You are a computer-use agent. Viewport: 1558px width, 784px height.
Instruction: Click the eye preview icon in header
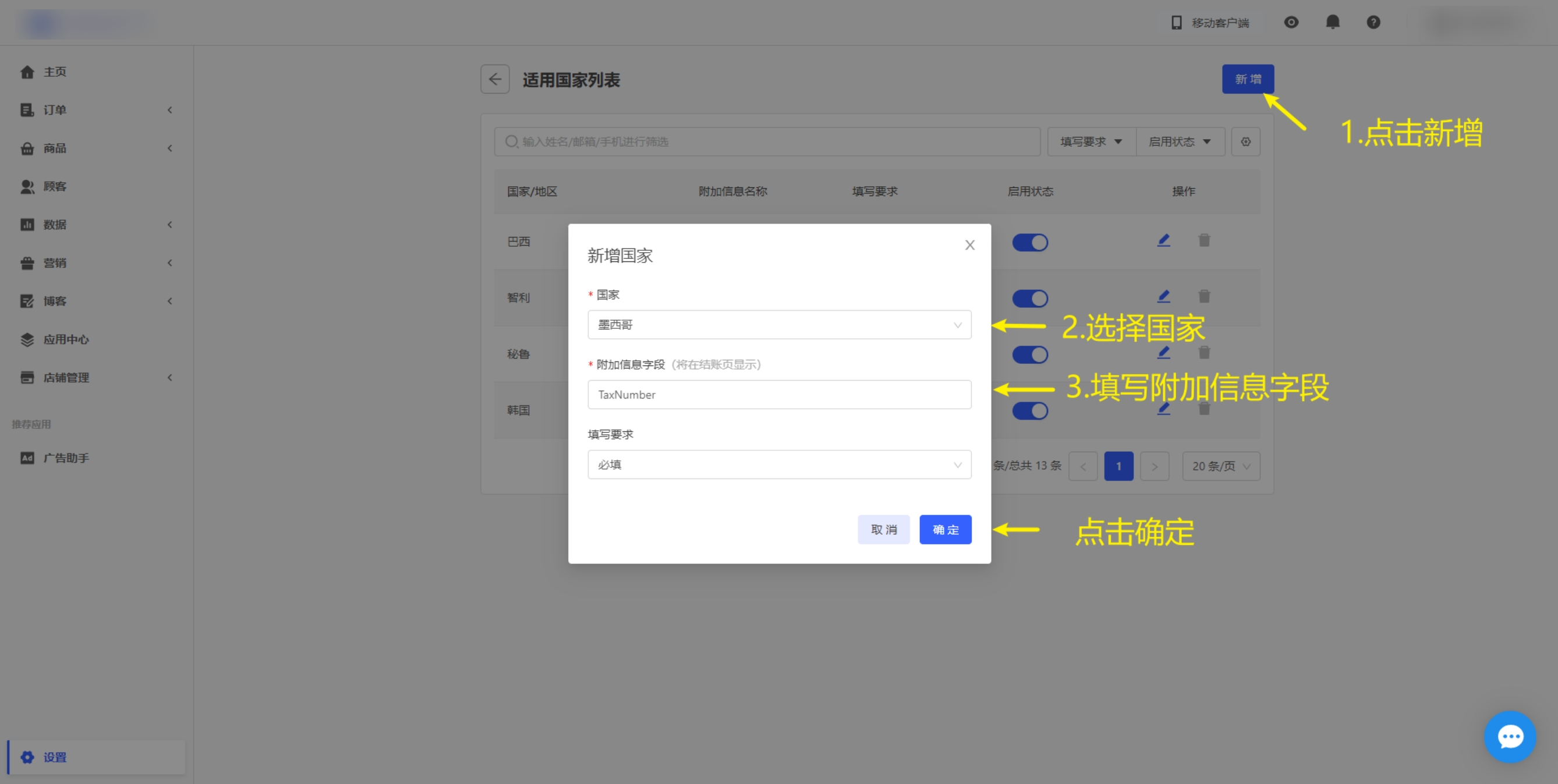1291,22
